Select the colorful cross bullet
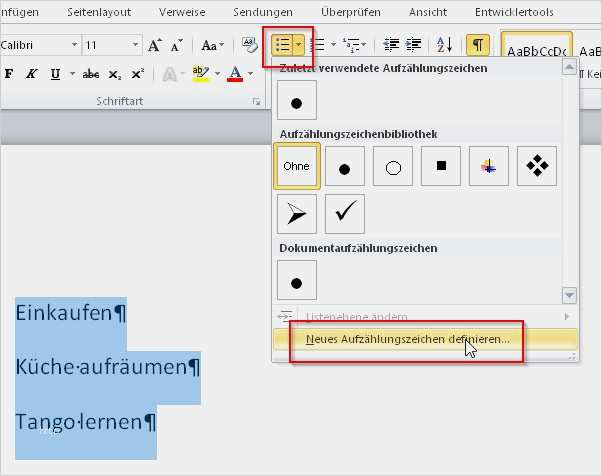The height and width of the screenshot is (476, 602). click(489, 166)
